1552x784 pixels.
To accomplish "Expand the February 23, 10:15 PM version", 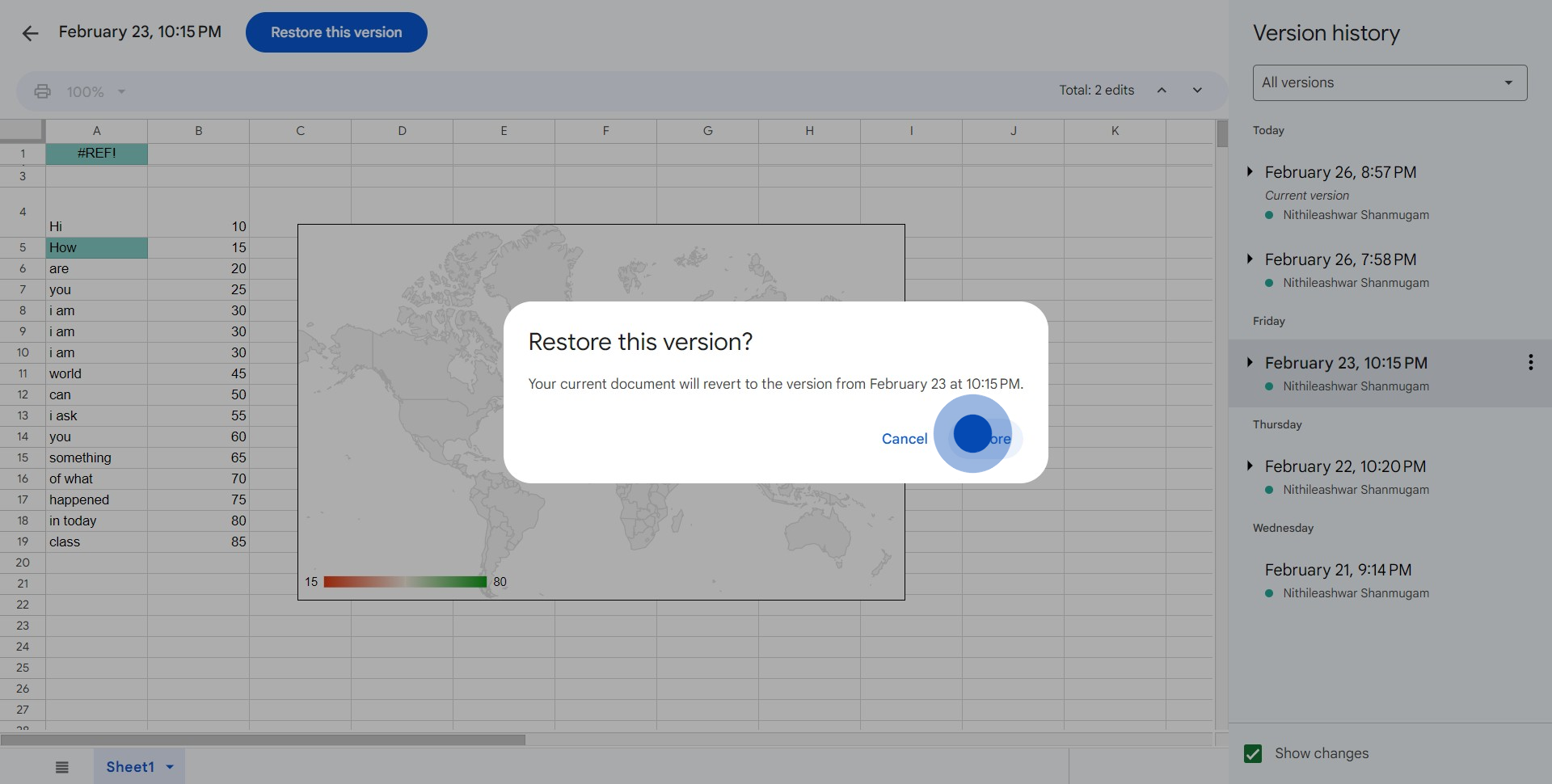I will coord(1250,363).
